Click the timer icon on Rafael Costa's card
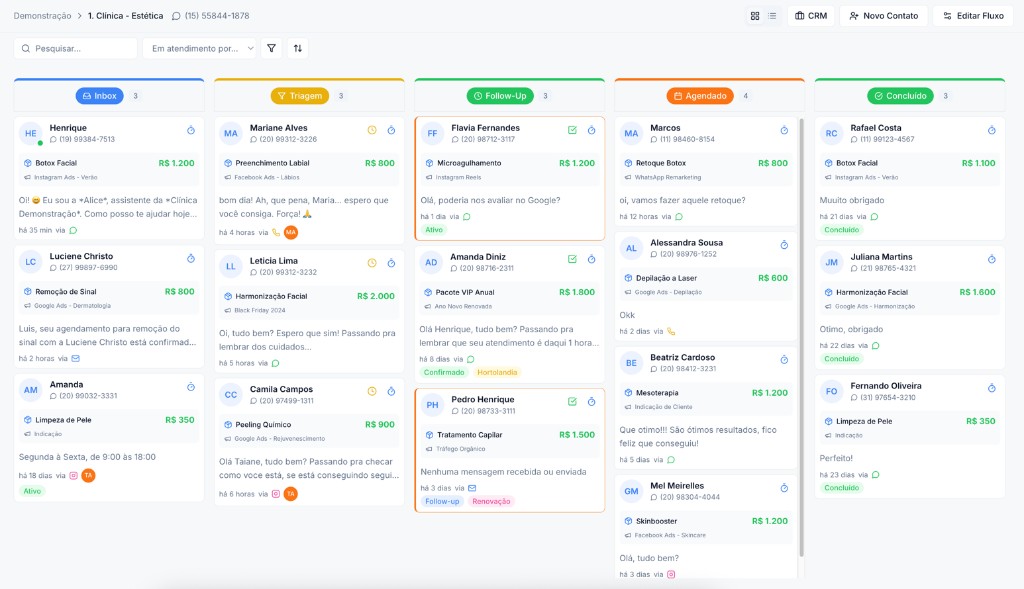This screenshot has width=1024, height=589. [991, 130]
